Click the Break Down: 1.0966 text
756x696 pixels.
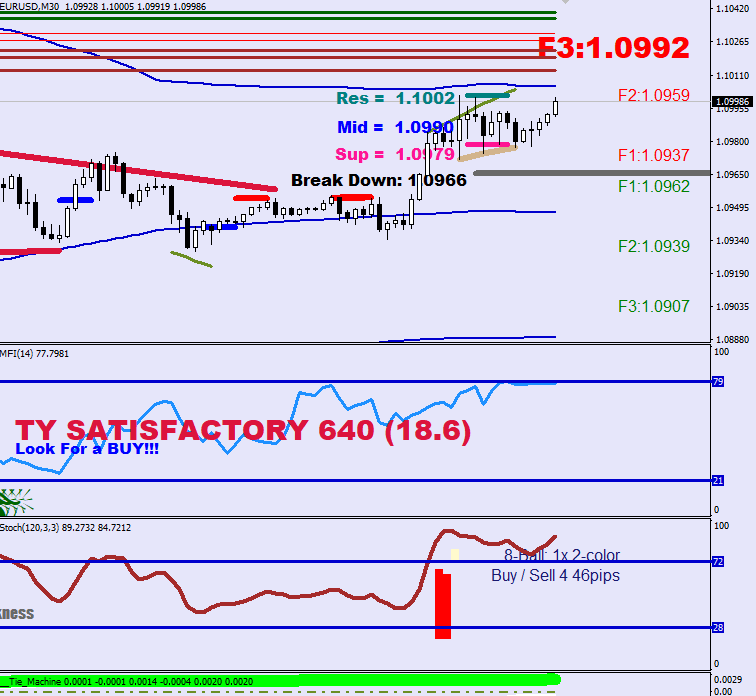pos(378,180)
